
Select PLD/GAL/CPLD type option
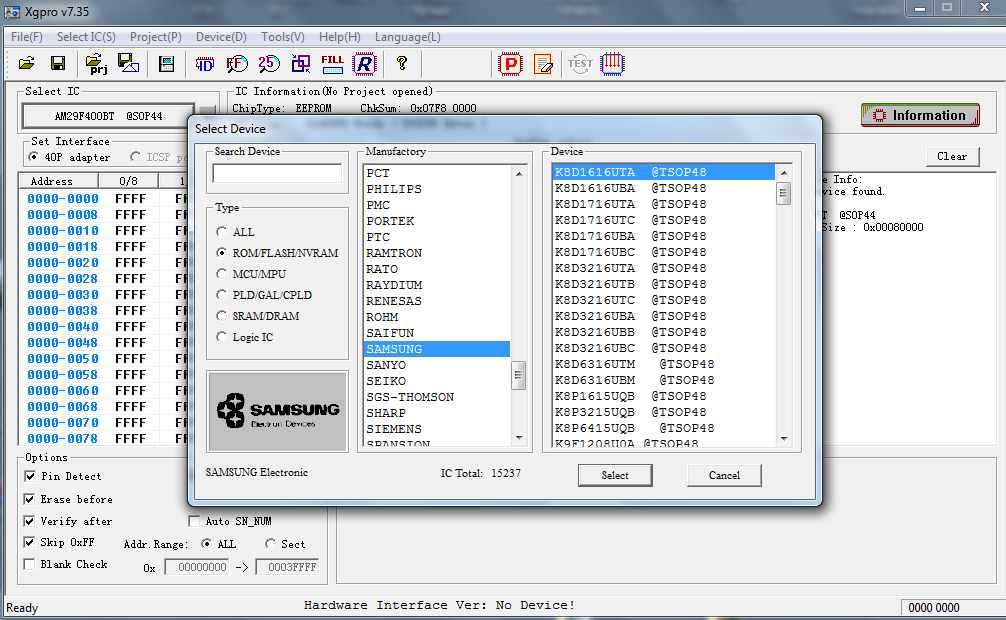[222, 295]
